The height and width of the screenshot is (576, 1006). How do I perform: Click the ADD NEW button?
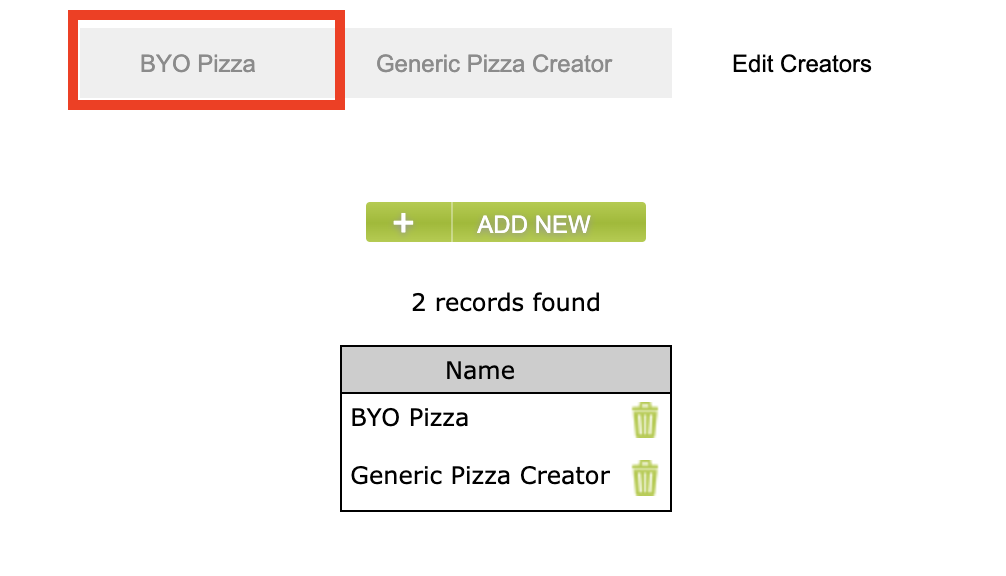505,221
